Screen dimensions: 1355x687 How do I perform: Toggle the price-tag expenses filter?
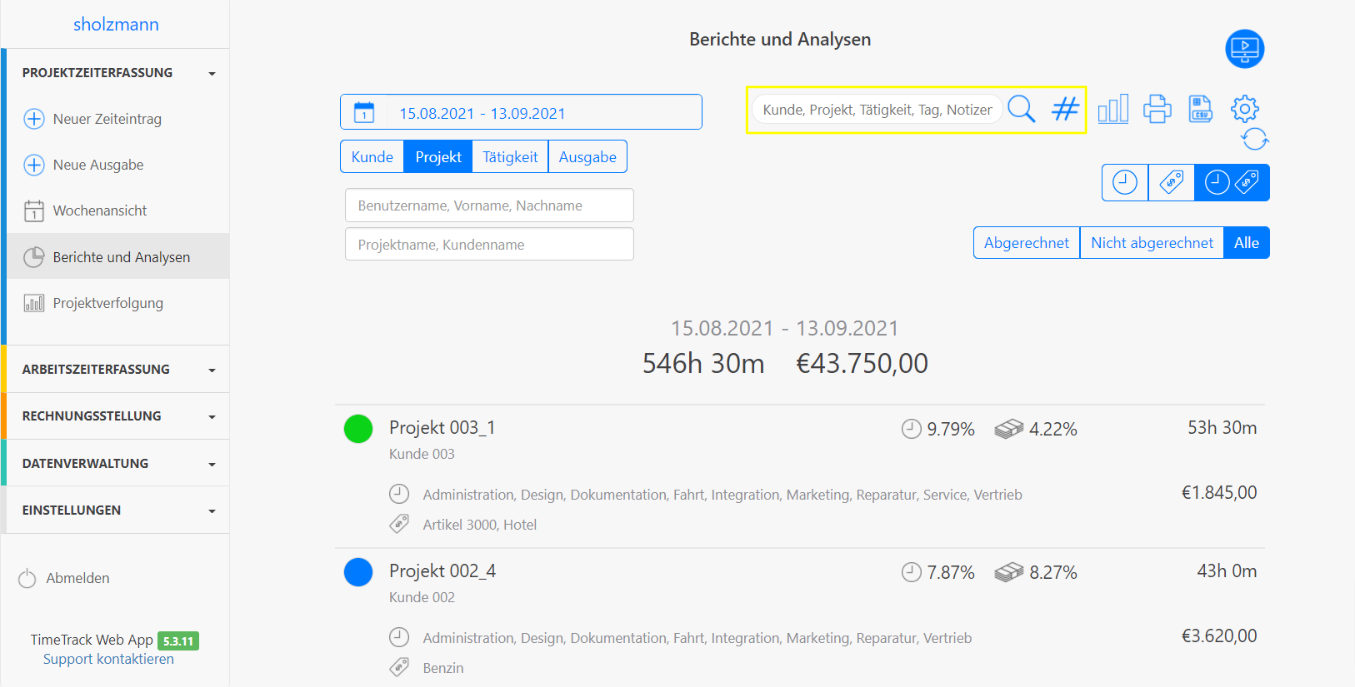(x=1170, y=182)
